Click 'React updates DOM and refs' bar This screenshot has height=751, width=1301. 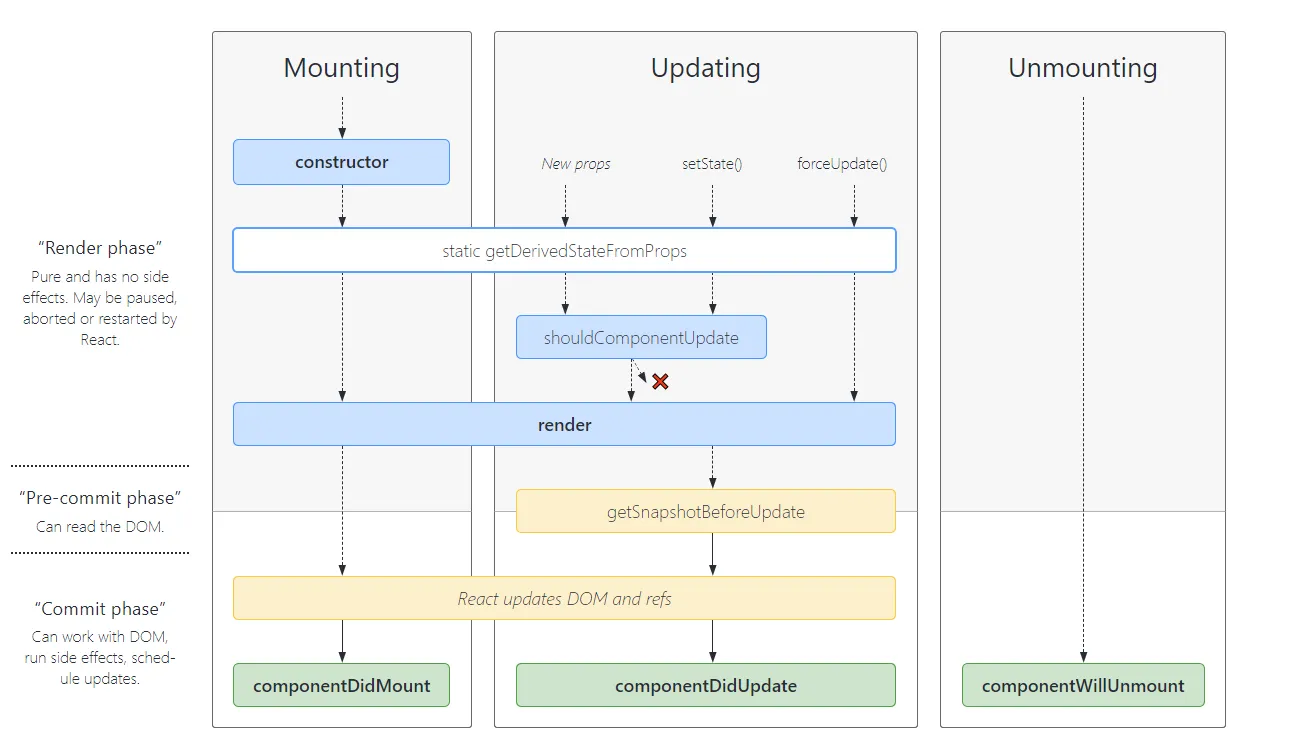pyautogui.click(x=564, y=598)
